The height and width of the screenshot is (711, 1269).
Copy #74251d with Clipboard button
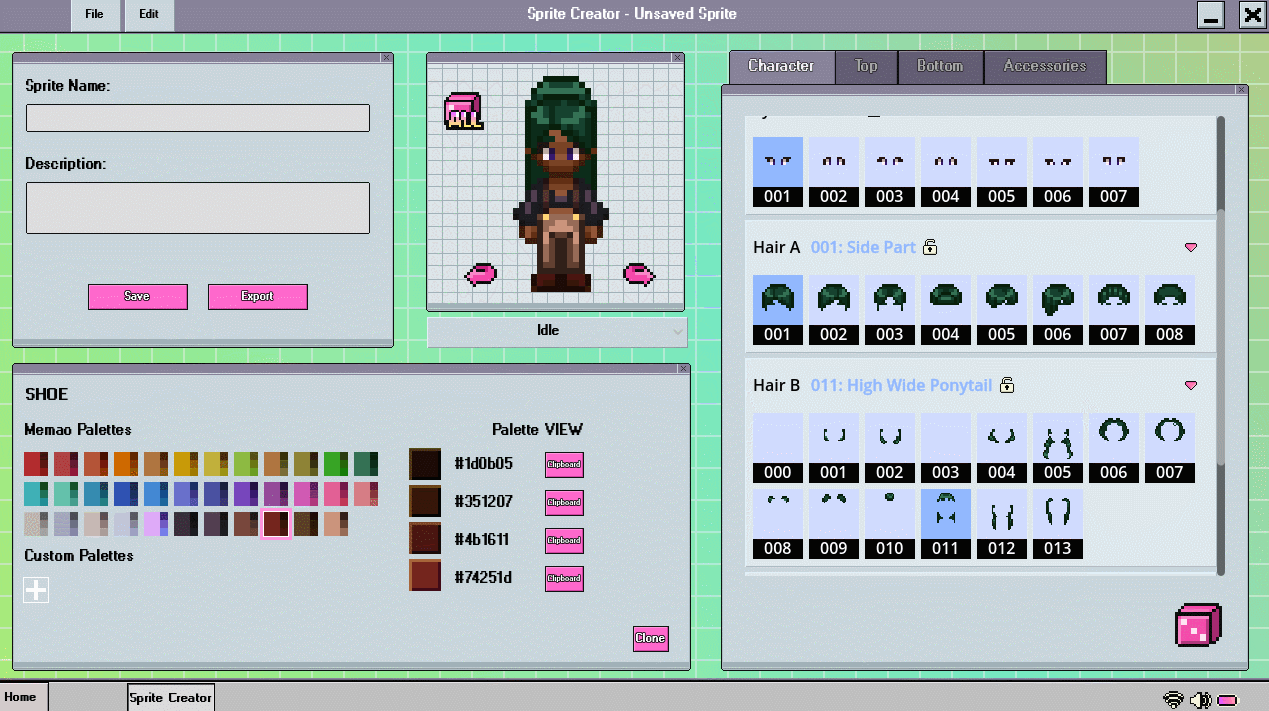[564, 578]
